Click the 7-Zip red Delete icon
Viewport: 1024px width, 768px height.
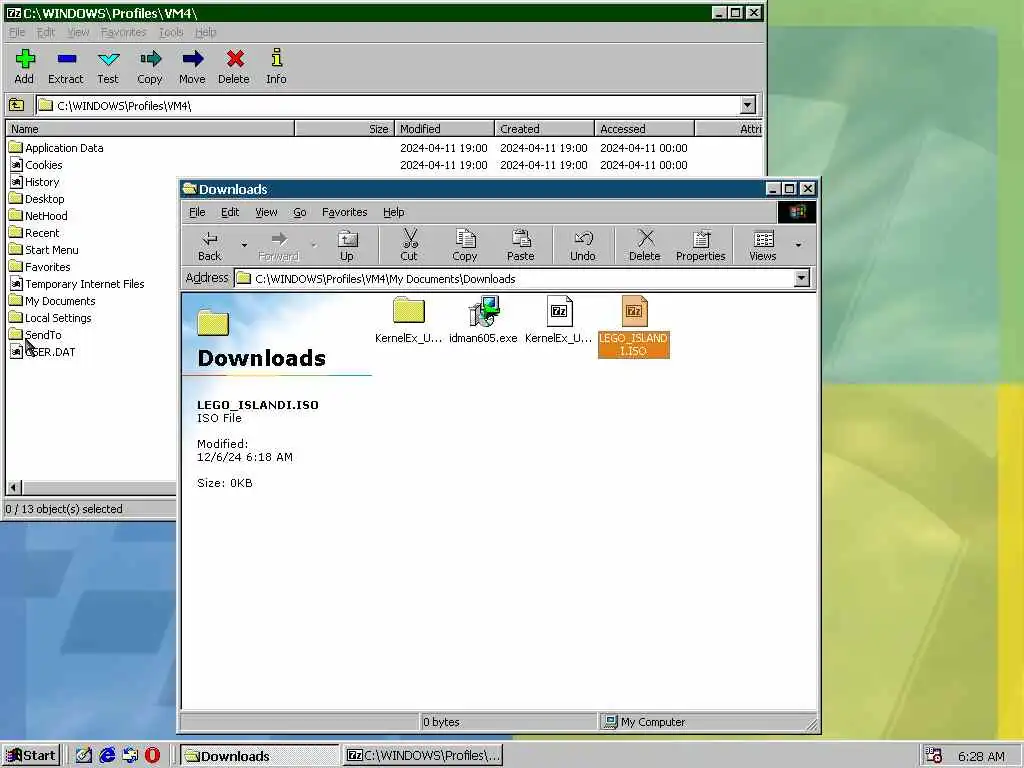(235, 59)
